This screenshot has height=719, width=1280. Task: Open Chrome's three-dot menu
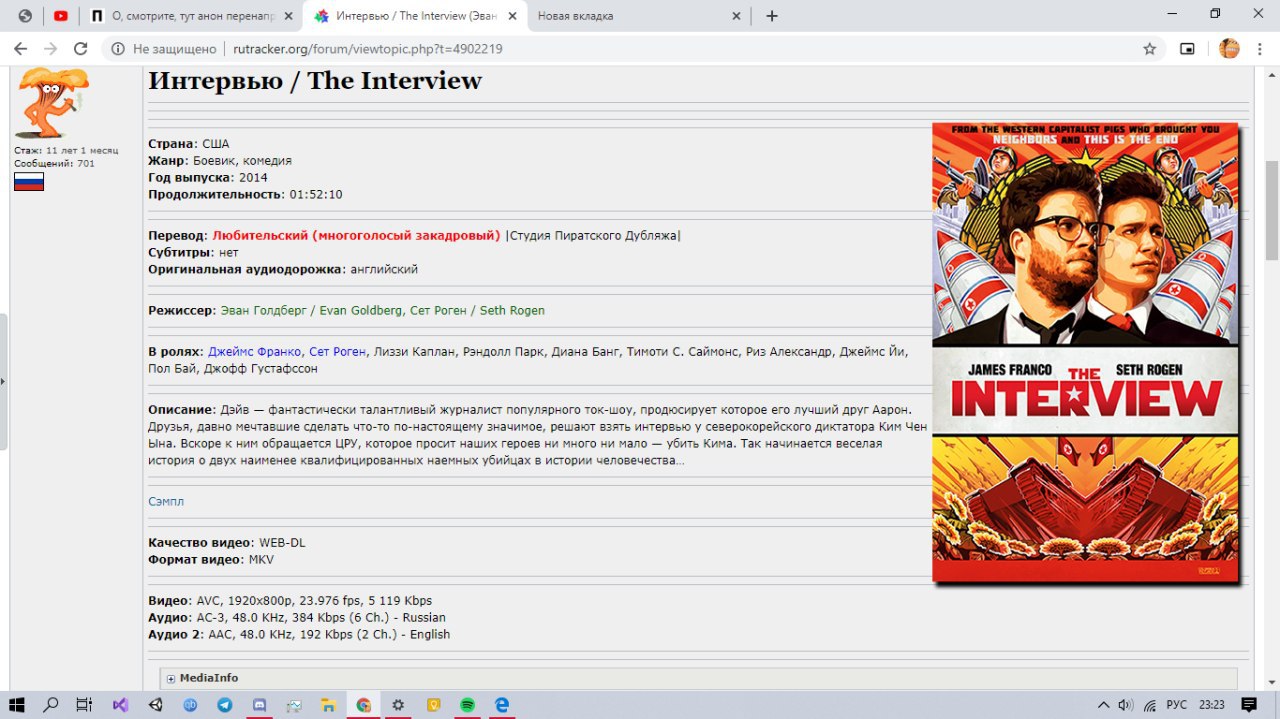pos(1262,48)
